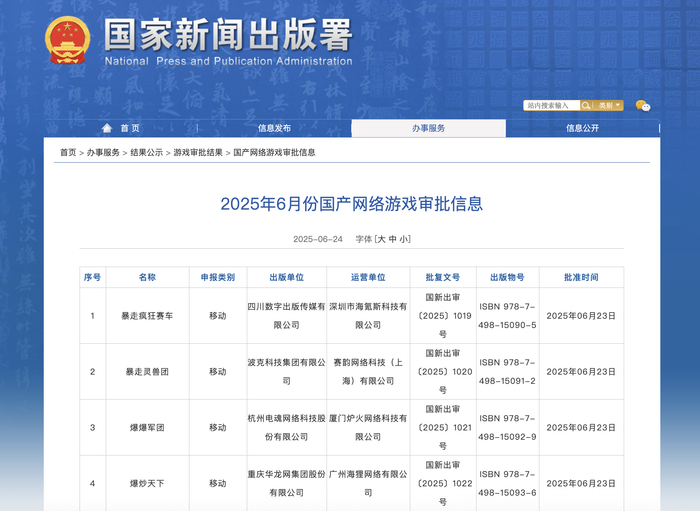Click the home icon beside 首页
The width and height of the screenshot is (700, 511).
point(107,128)
